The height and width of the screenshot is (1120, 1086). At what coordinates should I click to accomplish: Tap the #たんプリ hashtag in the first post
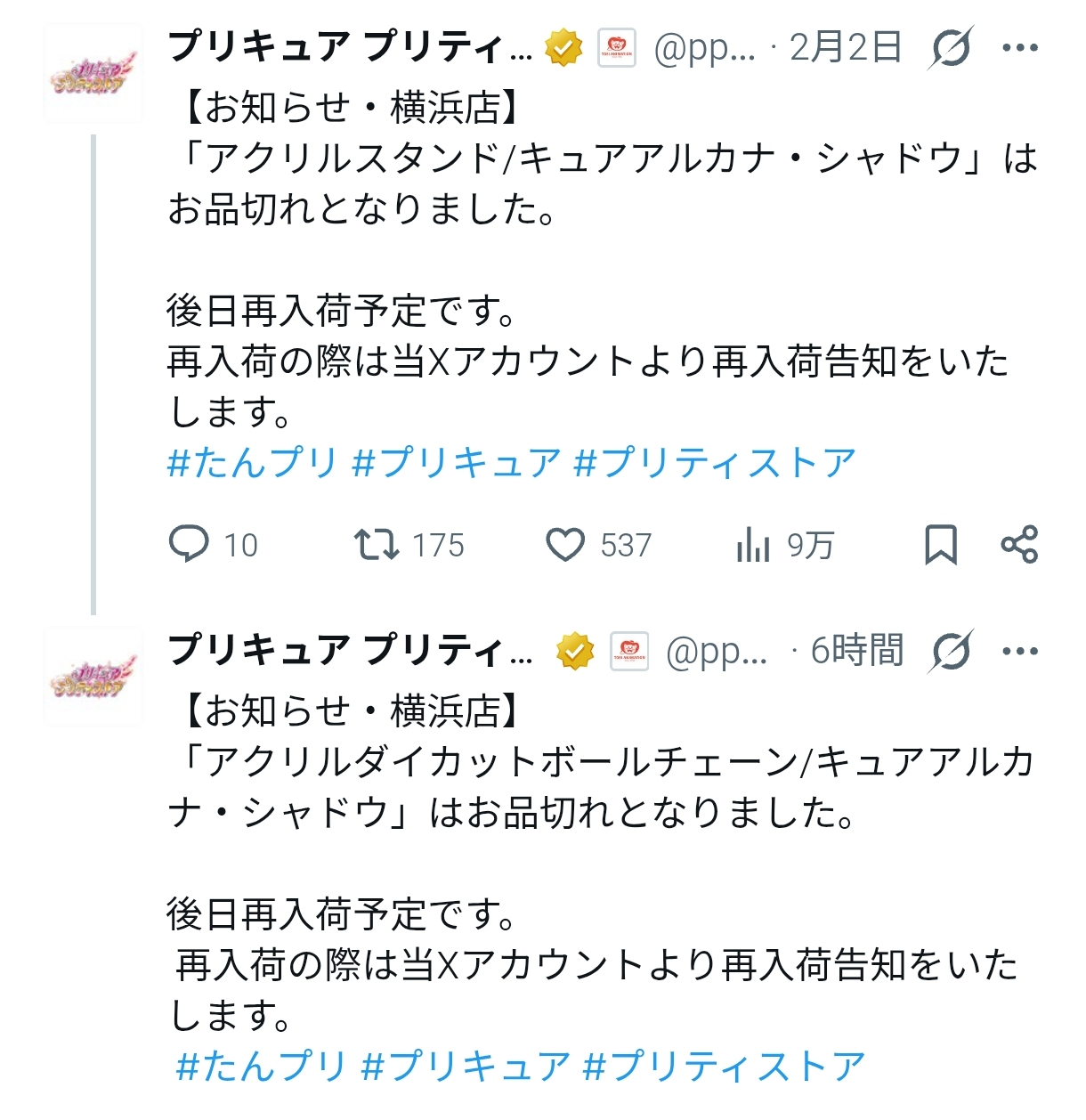click(x=253, y=463)
